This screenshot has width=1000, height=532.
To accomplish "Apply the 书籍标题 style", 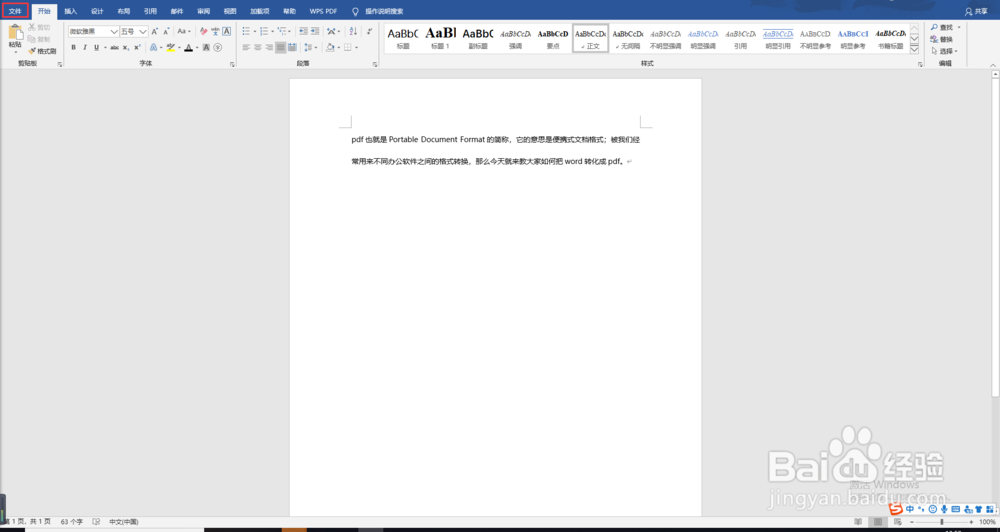I will pos(890,38).
